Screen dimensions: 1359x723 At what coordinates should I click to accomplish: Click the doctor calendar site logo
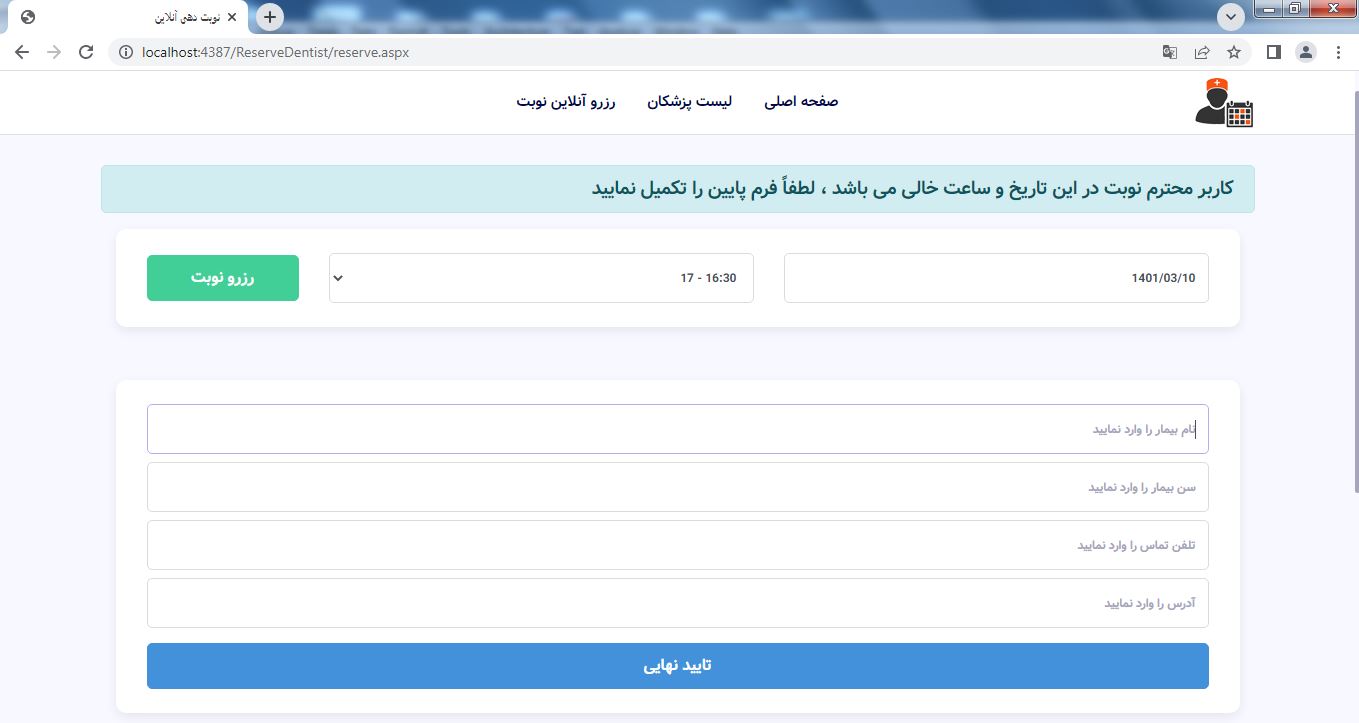1224,102
